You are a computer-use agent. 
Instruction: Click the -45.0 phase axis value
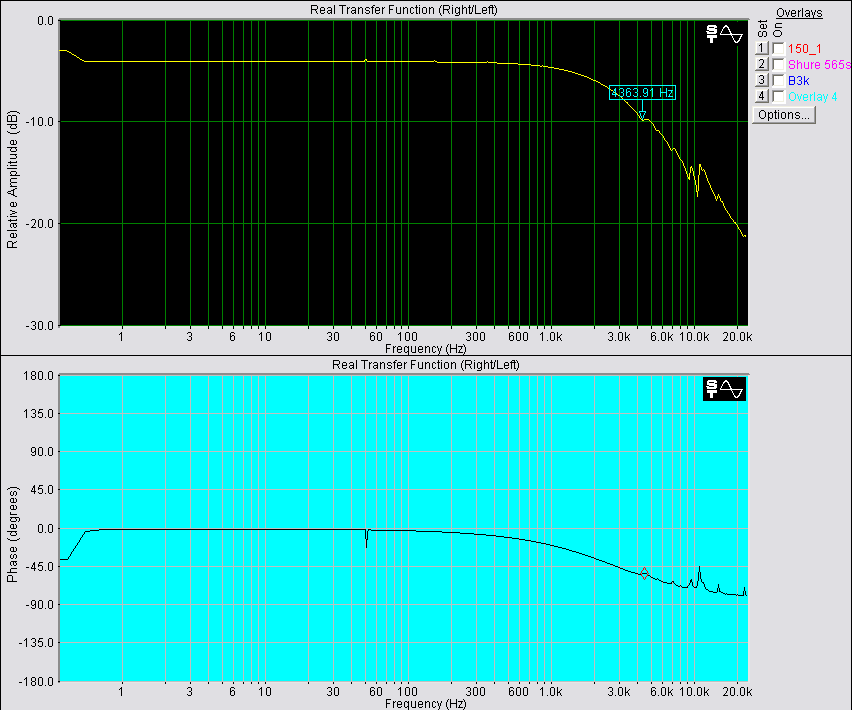[x=39, y=567]
